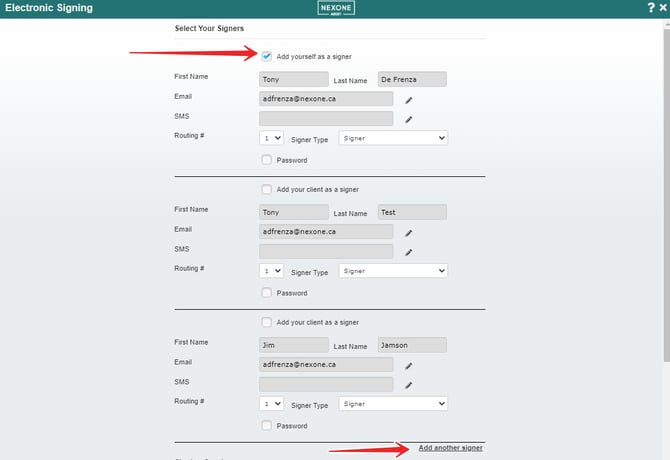
Task: Expand Signer Type dropdown for Jim Jamson
Action: point(393,403)
